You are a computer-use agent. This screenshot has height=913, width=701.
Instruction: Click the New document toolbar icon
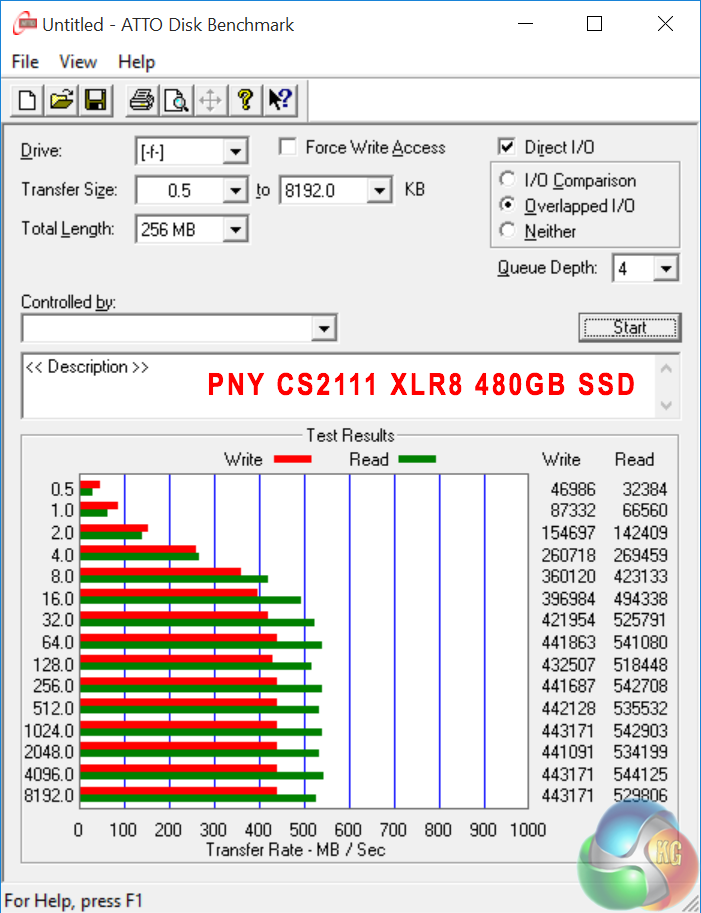(x=27, y=100)
